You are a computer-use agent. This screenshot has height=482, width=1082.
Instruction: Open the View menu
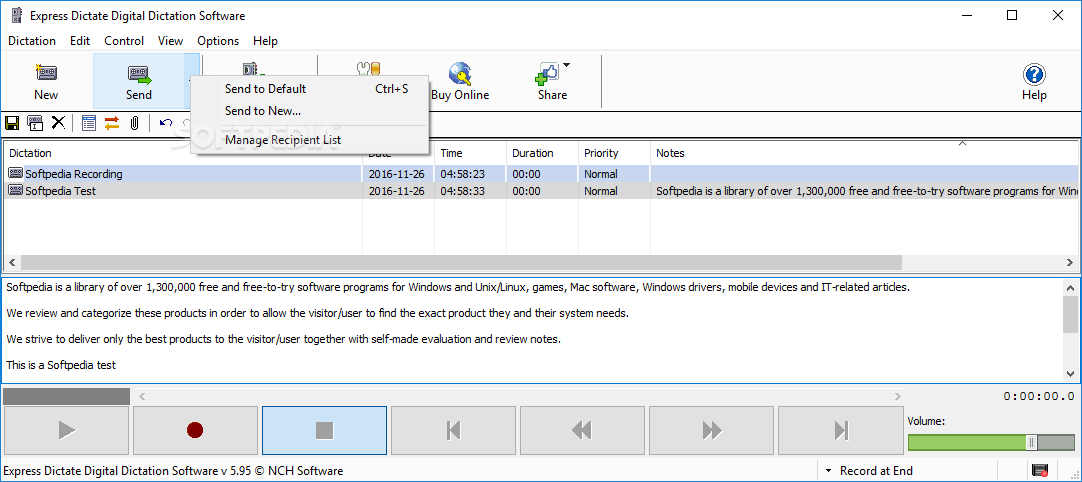(x=170, y=41)
